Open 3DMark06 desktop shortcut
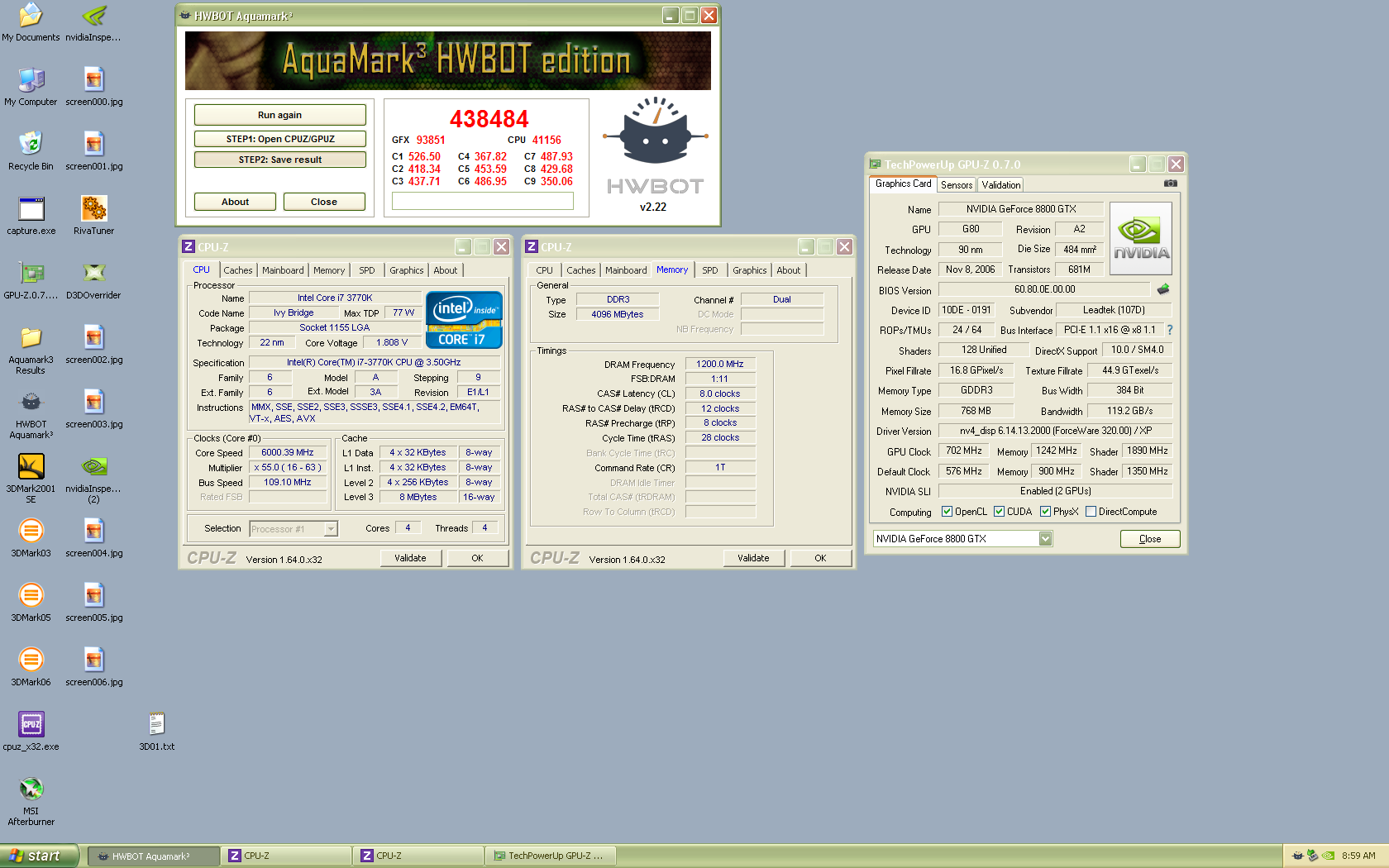1389x868 pixels. click(x=31, y=667)
